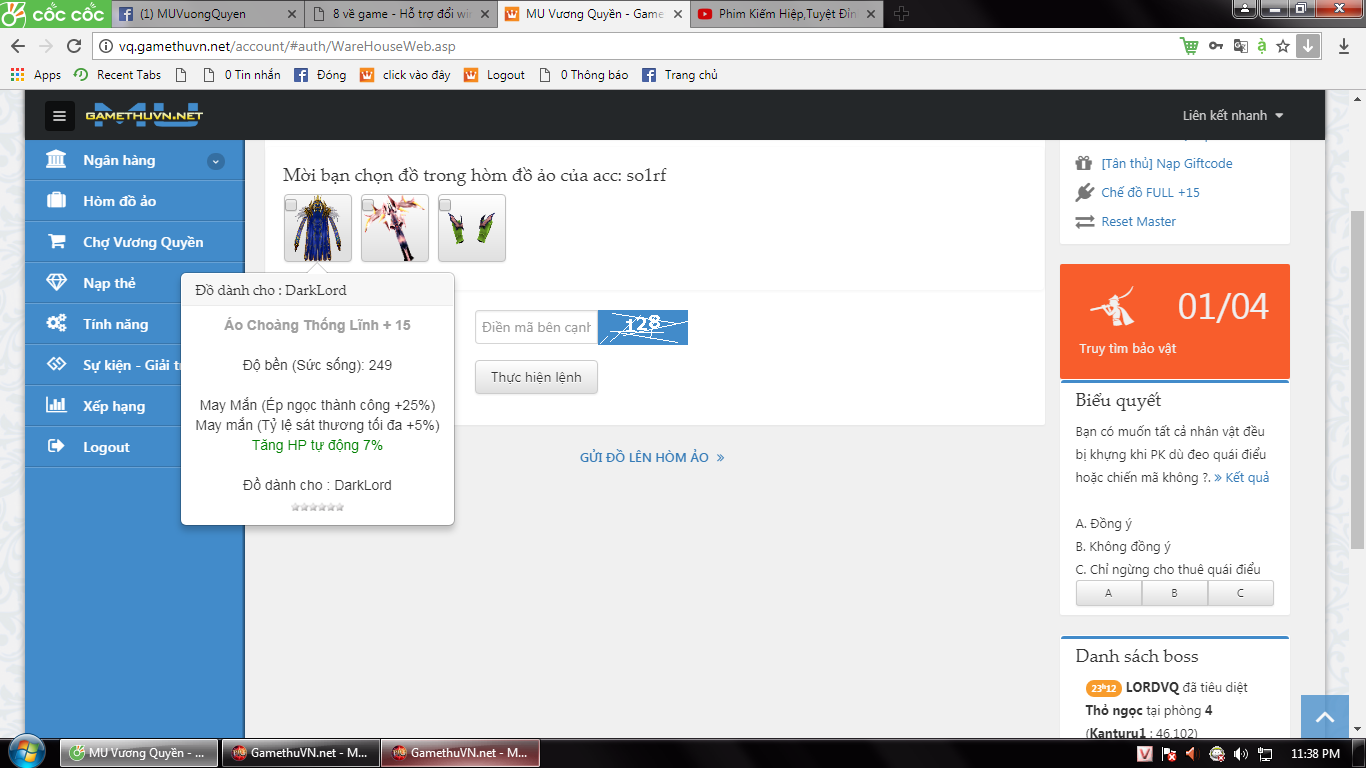The image size is (1366, 768).
Task: Click the Reset Master arrows icon
Action: click(x=1085, y=222)
